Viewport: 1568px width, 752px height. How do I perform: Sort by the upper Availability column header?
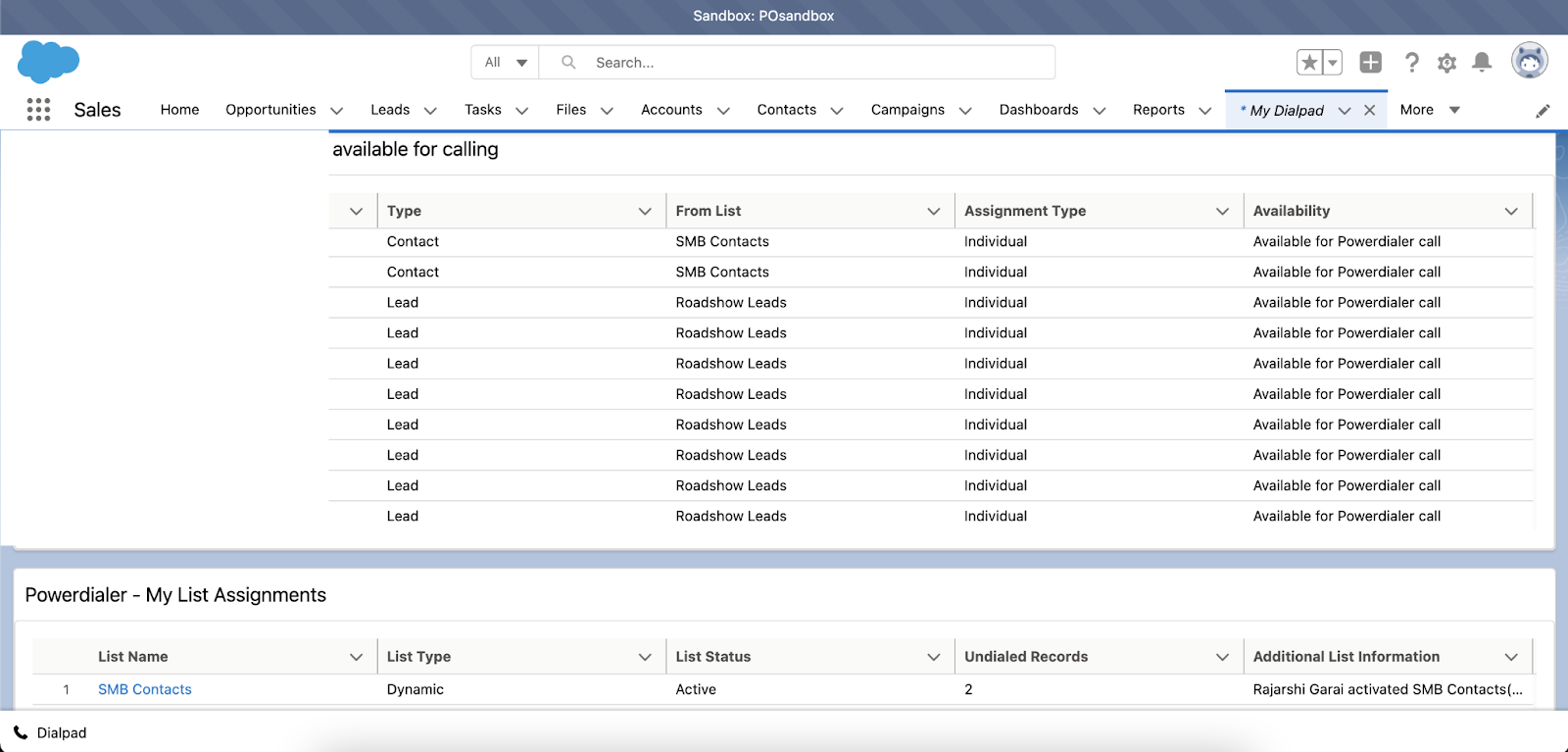click(1292, 211)
